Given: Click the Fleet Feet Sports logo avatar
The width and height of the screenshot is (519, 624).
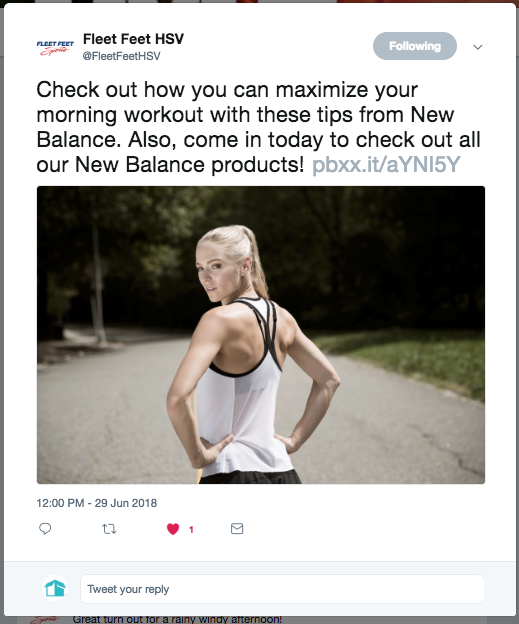Looking at the screenshot, I should click(x=55, y=47).
